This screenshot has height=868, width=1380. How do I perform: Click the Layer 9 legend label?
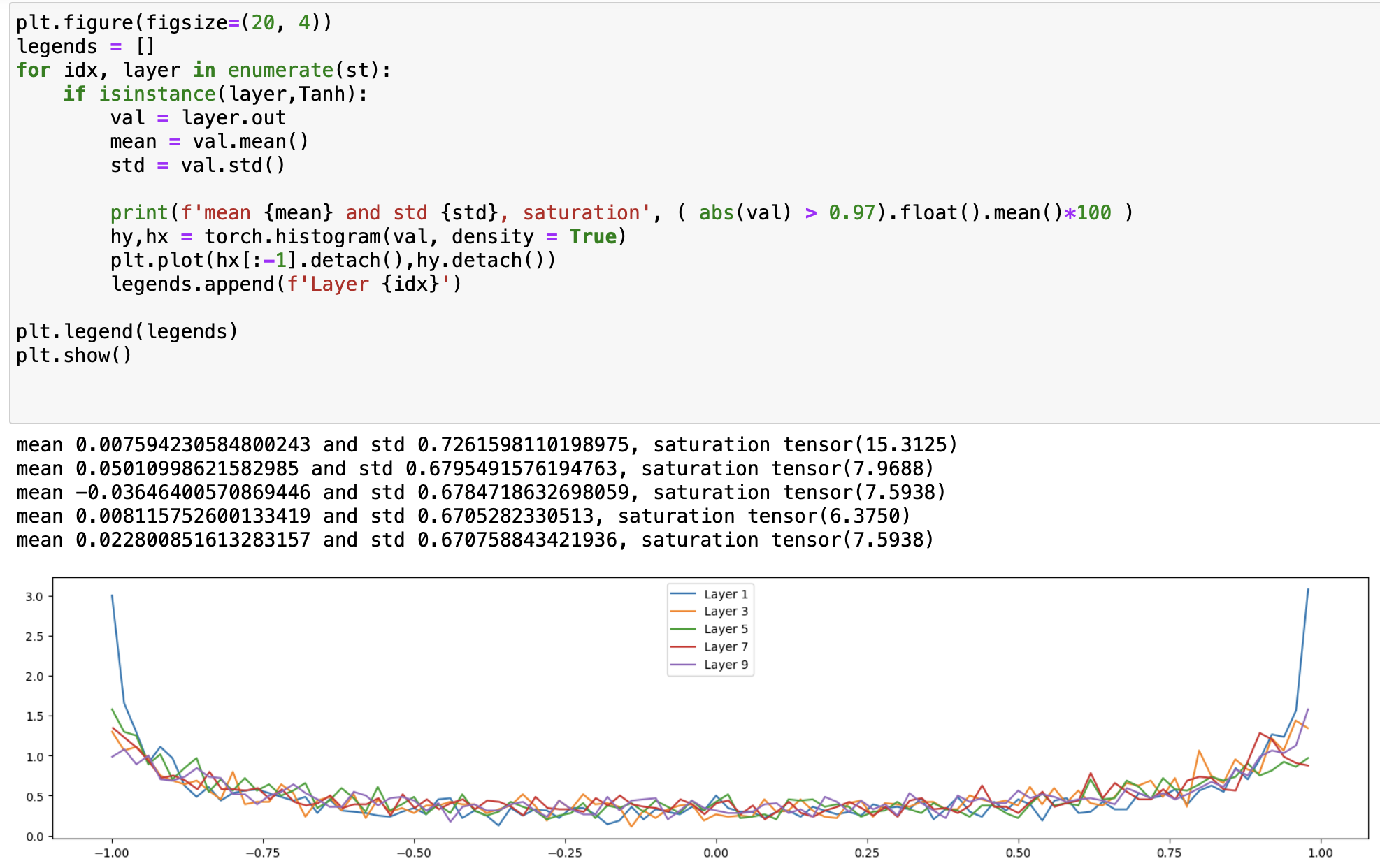[x=725, y=665]
